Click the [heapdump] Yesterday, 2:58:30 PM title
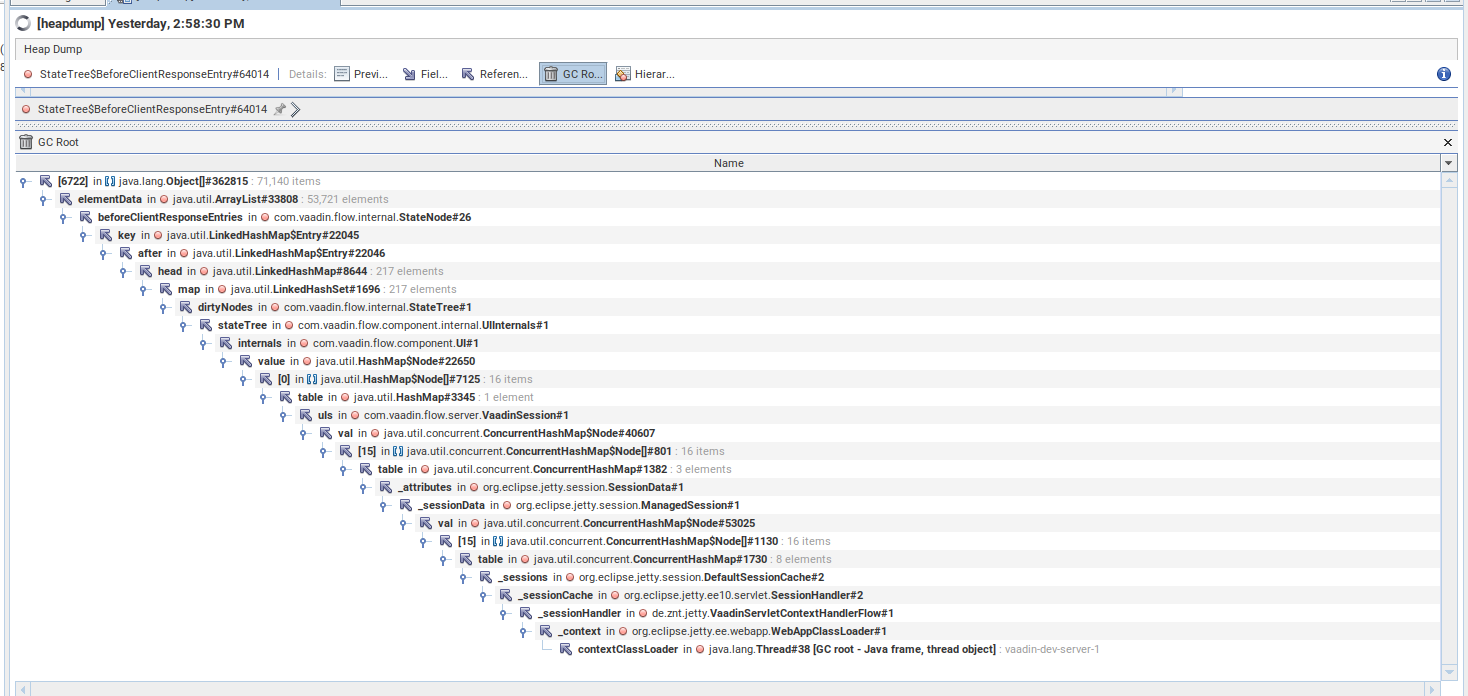The width and height of the screenshot is (1468, 696). click(140, 23)
